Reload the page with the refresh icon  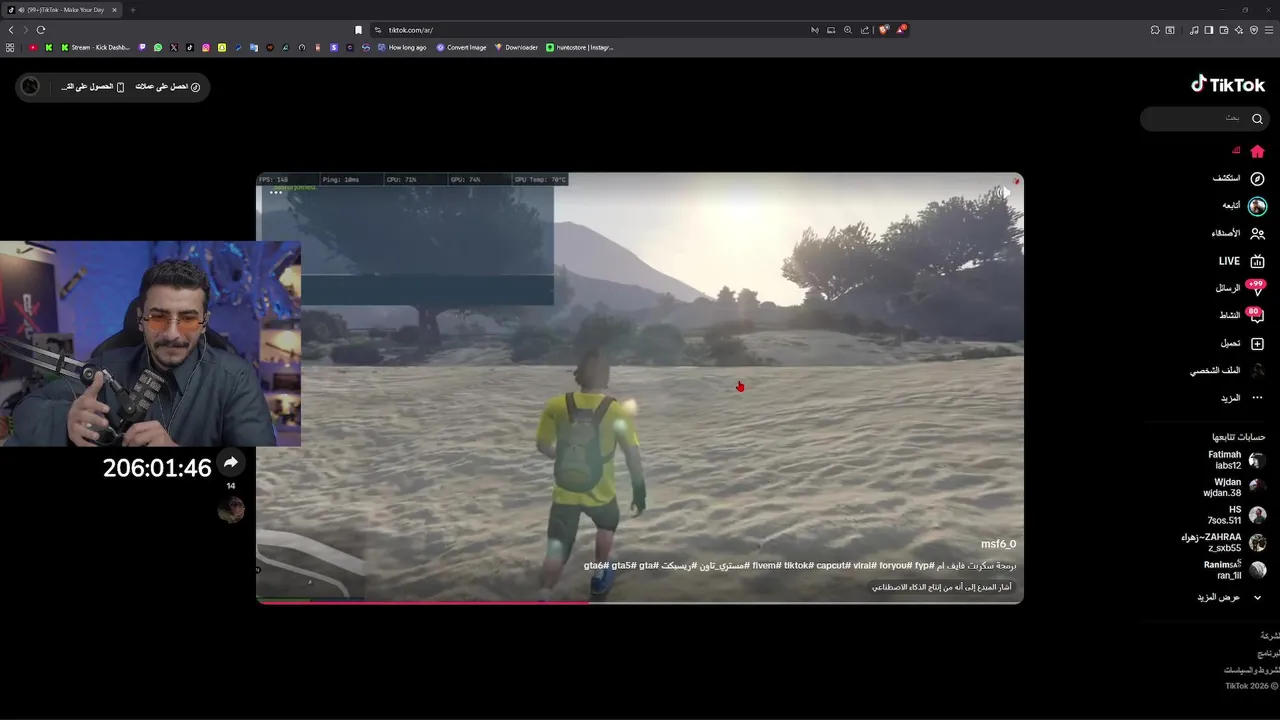click(x=41, y=30)
